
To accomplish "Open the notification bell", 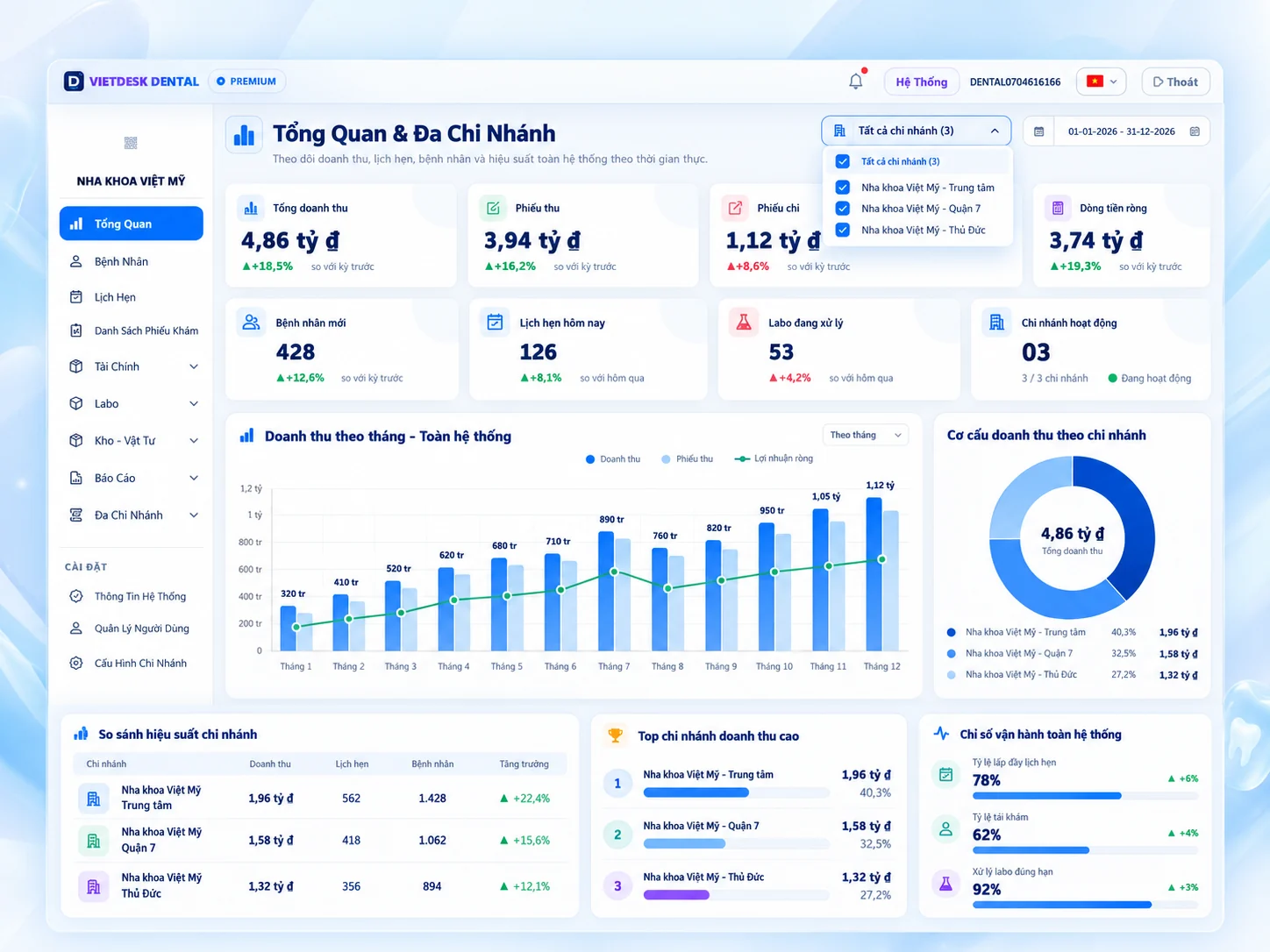I will click(x=856, y=81).
